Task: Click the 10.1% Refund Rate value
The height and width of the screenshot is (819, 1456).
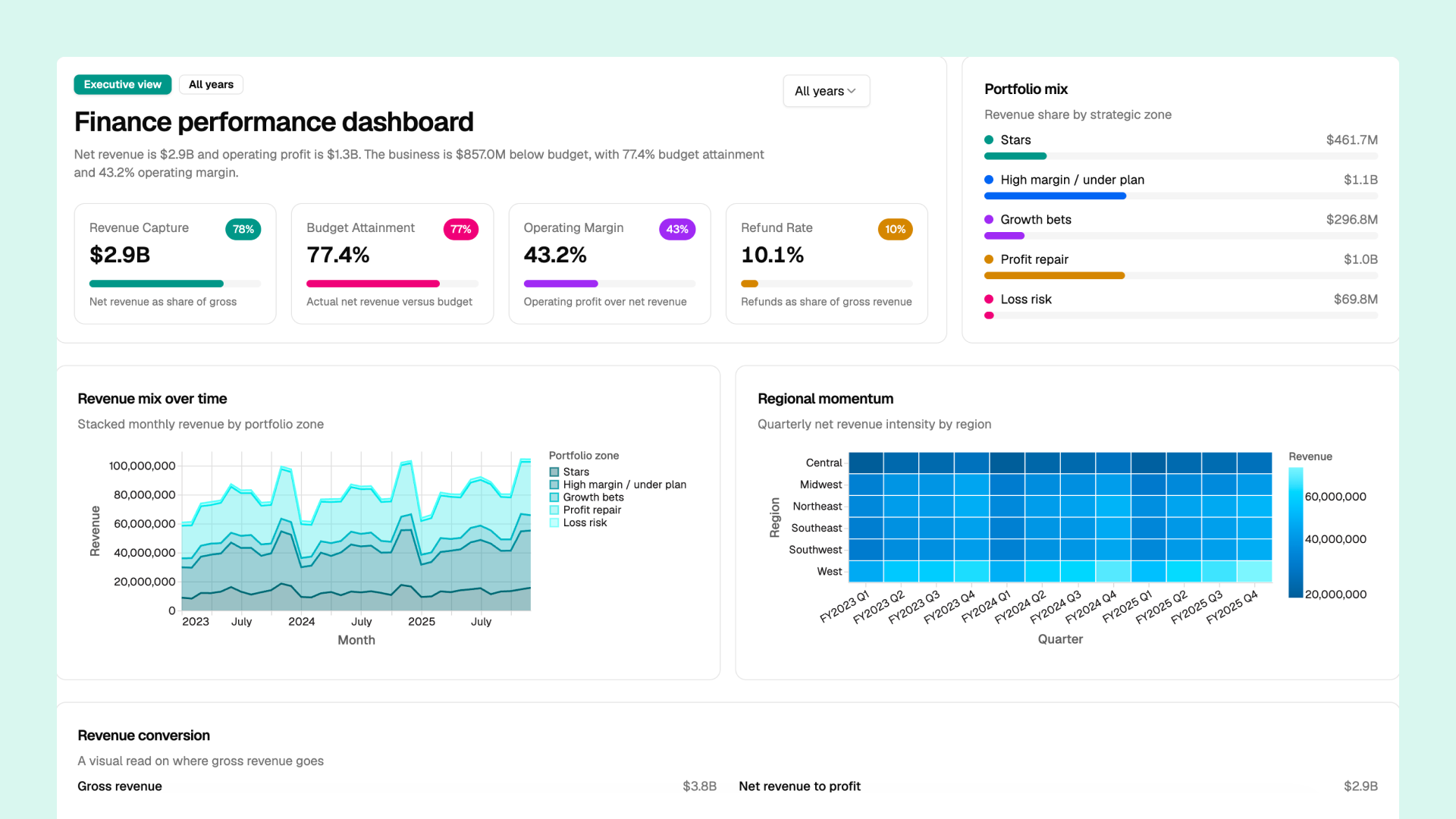Action: (772, 255)
